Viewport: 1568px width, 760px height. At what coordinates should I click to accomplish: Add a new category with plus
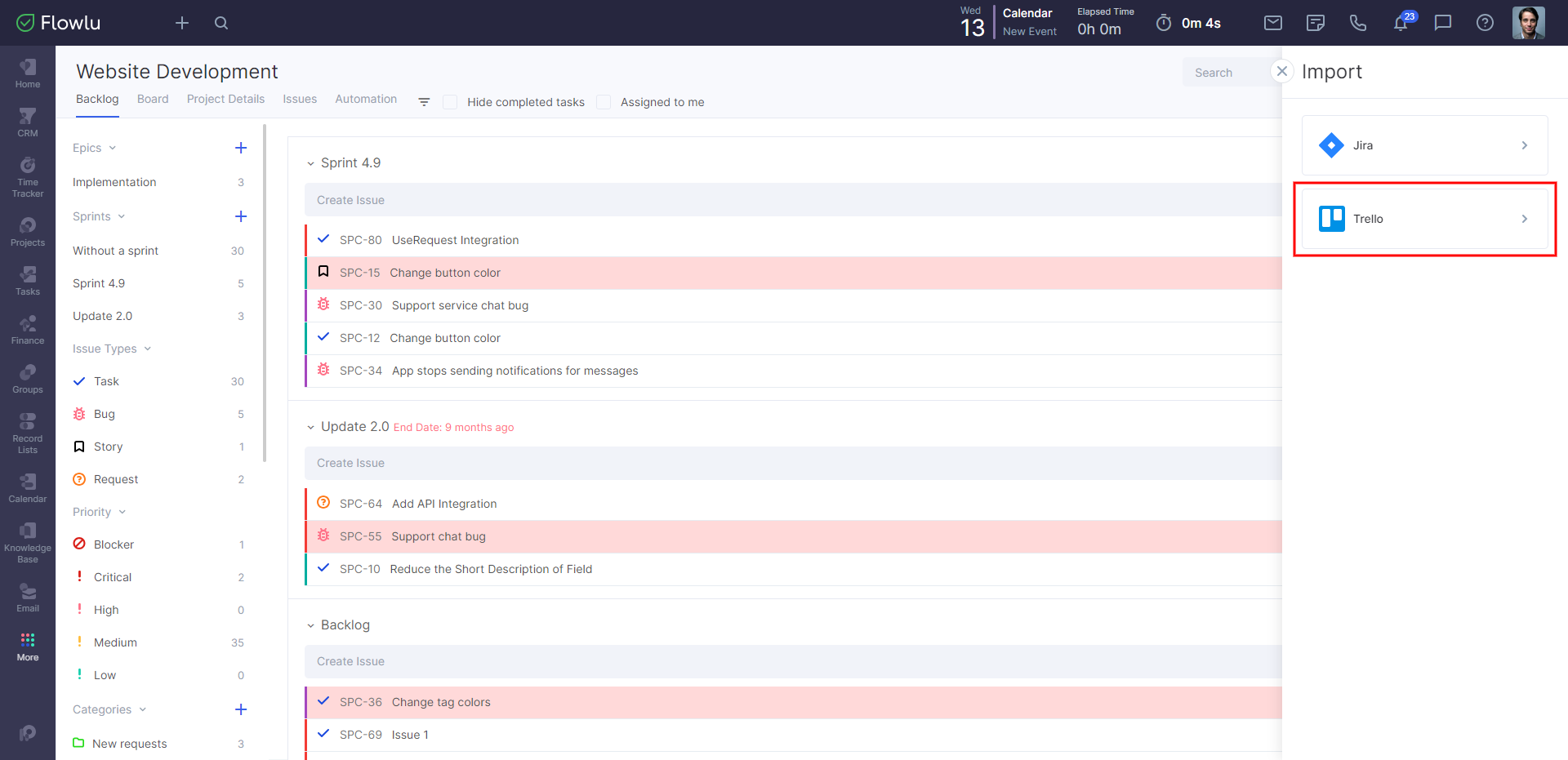point(241,709)
